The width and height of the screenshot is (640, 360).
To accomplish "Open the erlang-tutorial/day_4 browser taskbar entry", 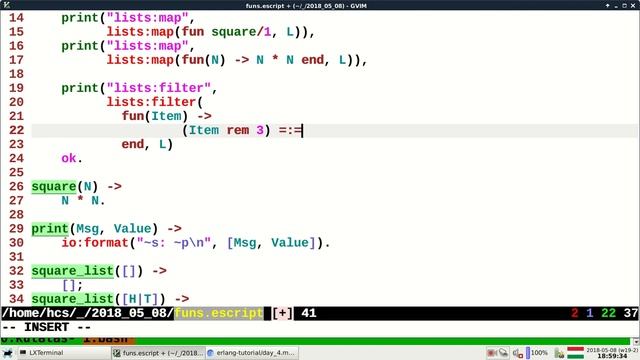I will [252, 353].
